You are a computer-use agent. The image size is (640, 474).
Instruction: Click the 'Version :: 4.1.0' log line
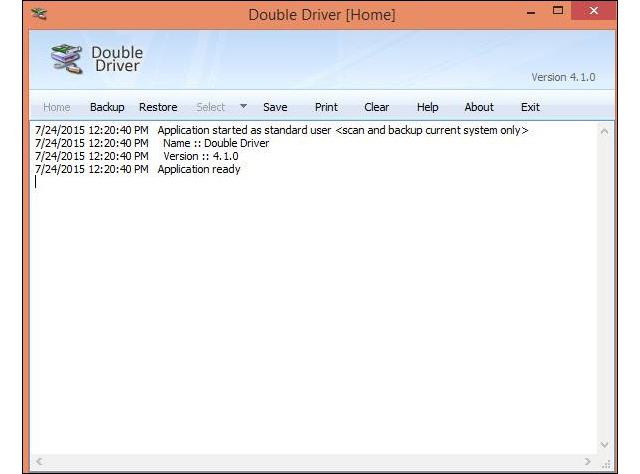point(136,156)
